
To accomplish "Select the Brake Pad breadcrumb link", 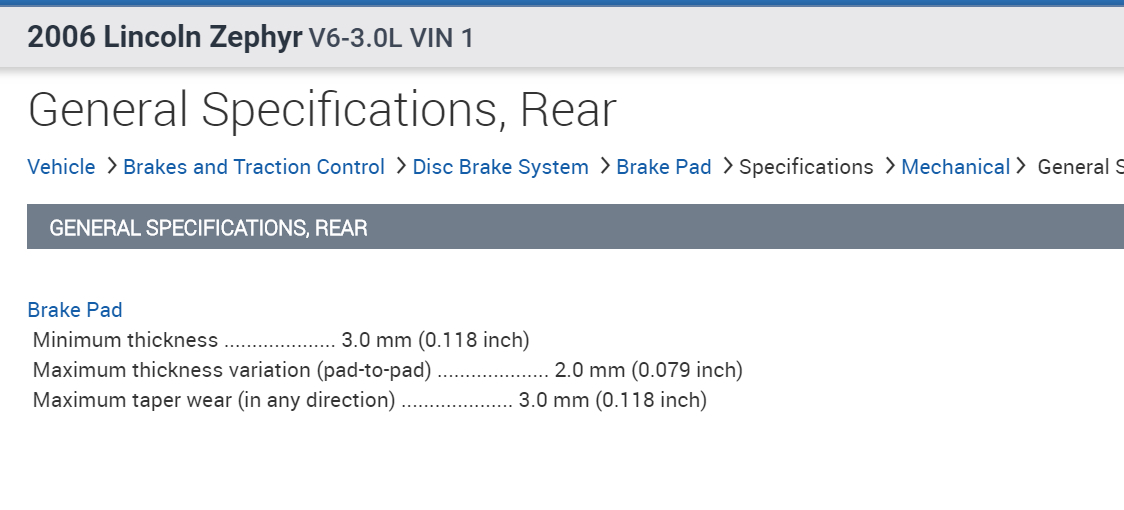I will (x=664, y=167).
